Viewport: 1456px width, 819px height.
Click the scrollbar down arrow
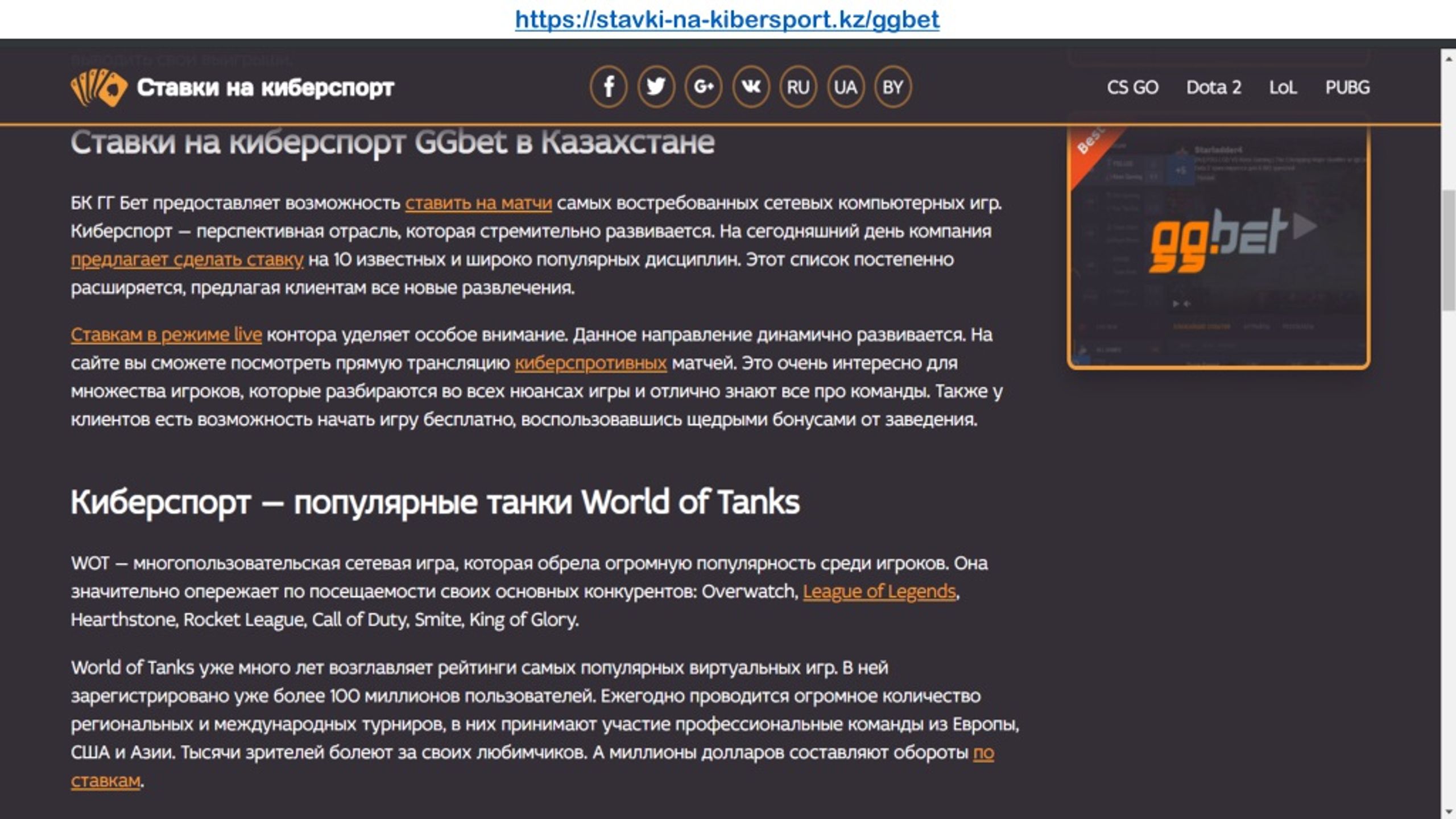point(1449,811)
